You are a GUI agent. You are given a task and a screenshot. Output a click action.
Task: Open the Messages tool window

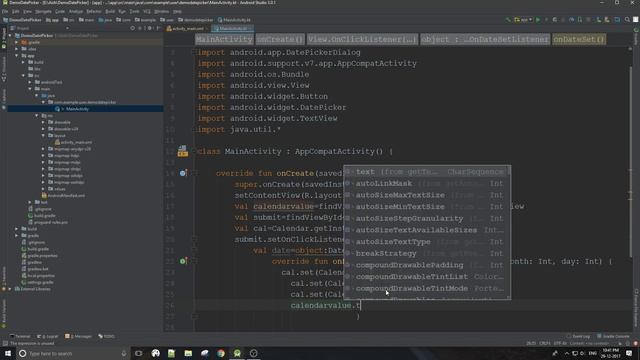(x=78, y=336)
